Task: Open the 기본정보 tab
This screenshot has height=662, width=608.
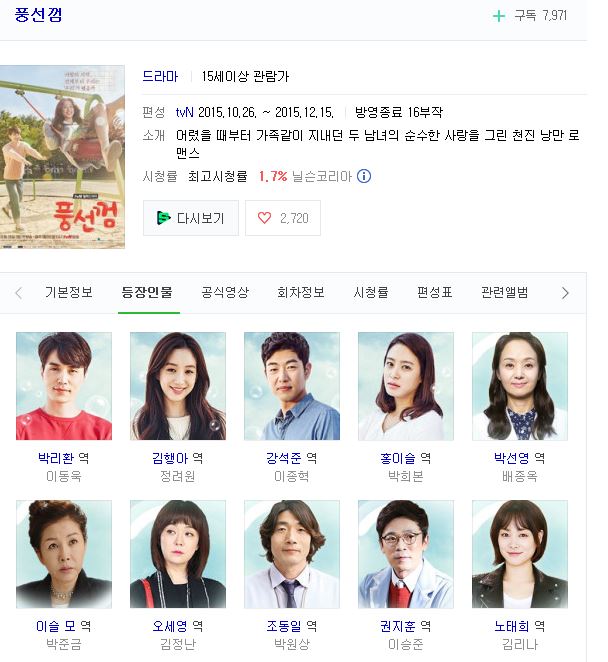Action: 69,292
